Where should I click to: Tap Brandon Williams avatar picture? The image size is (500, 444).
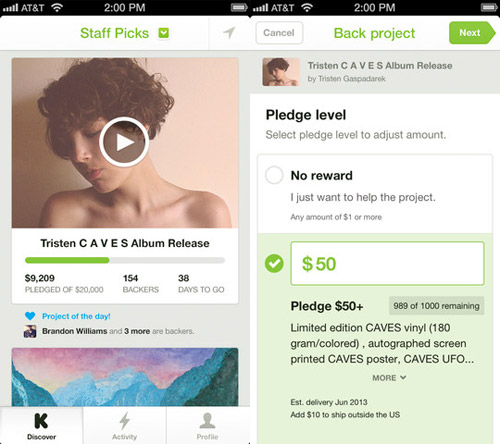point(30,331)
